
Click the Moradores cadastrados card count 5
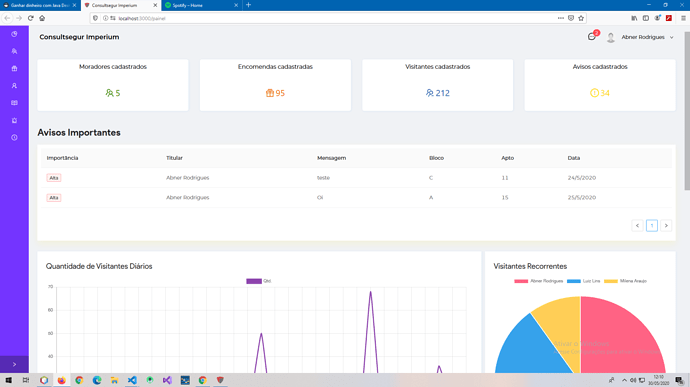[117, 93]
